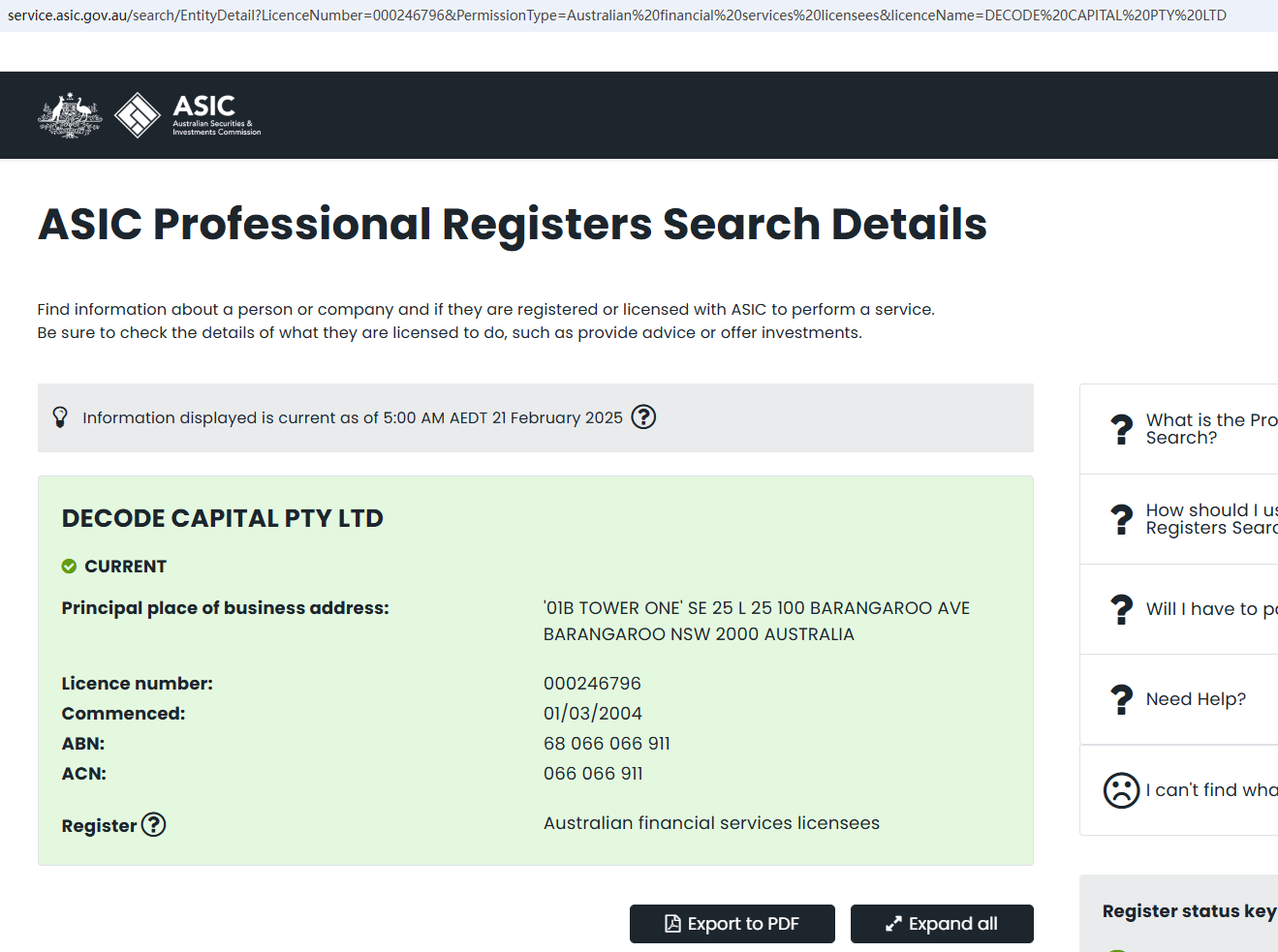Click question icon beside 'What is the Pro' link
Image resolution: width=1278 pixels, height=952 pixels.
1121,429
